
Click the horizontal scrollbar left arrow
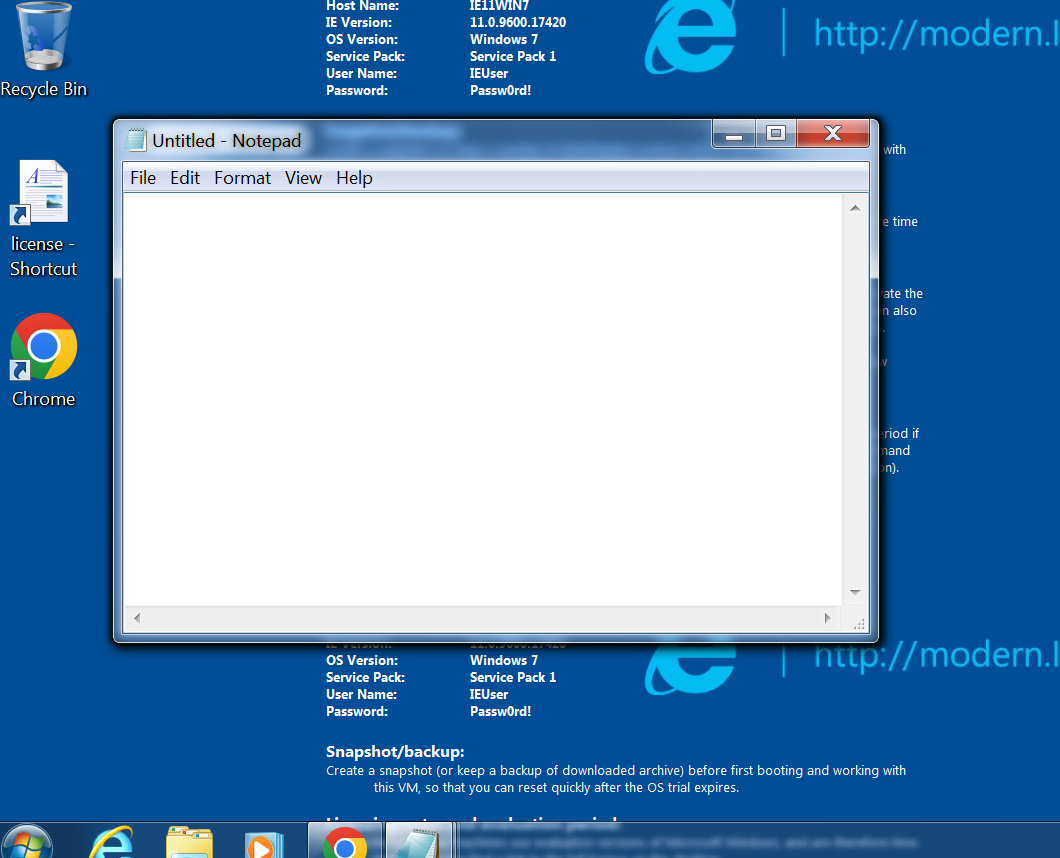[137, 618]
